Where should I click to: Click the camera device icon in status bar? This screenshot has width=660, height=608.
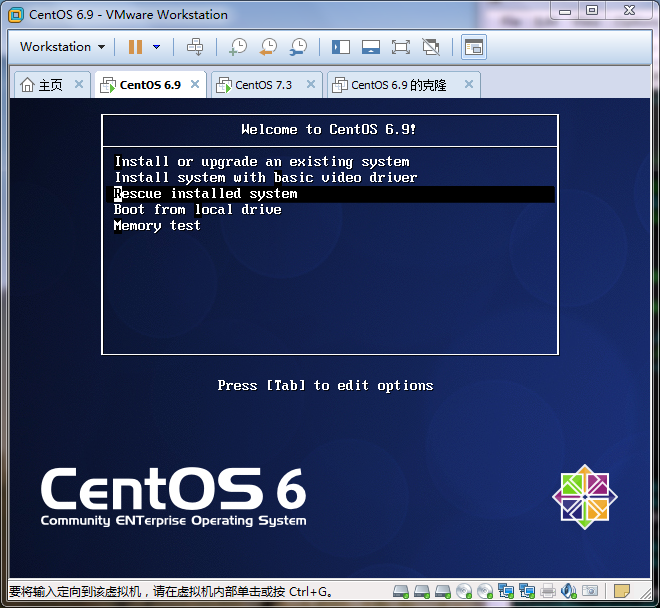click(x=590, y=591)
